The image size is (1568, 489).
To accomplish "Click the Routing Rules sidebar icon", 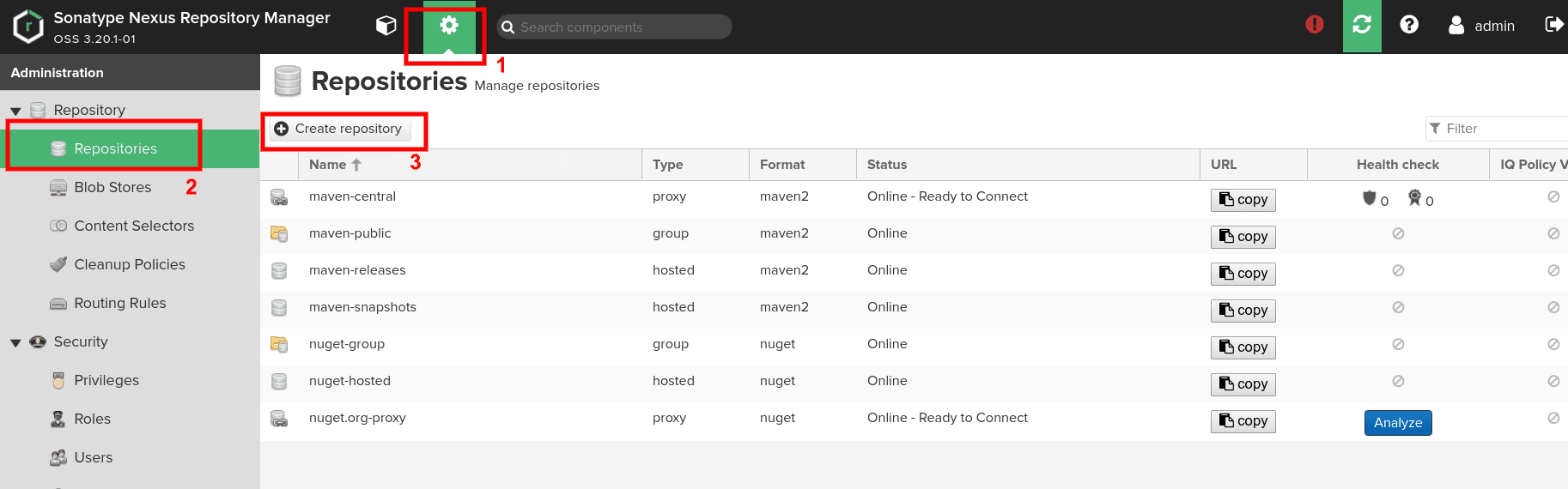I will click(x=58, y=304).
